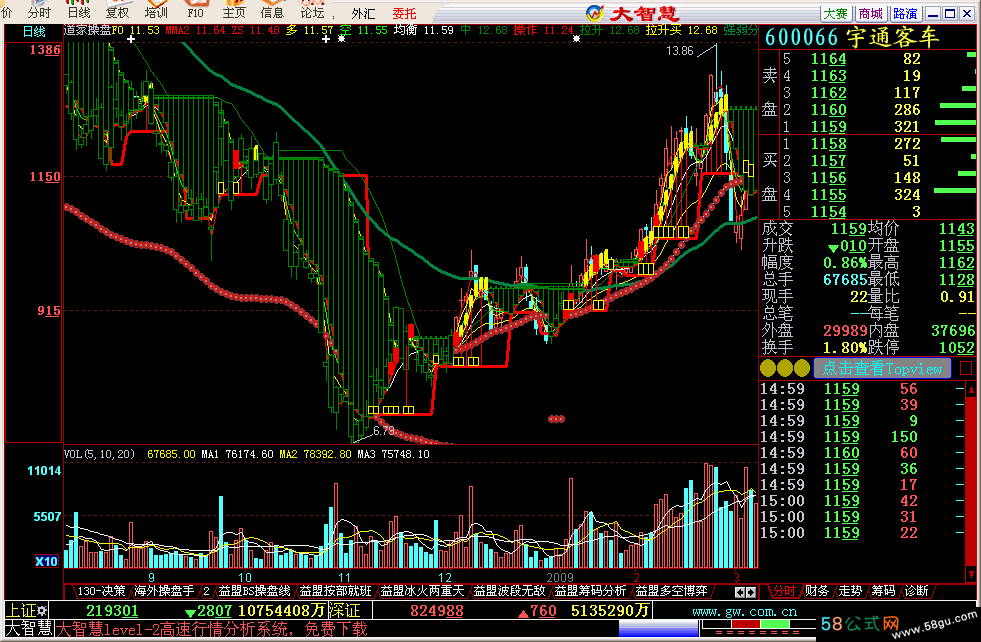981x642 pixels.
Task: Open F10 company info from toolbar
Action: tap(195, 9)
